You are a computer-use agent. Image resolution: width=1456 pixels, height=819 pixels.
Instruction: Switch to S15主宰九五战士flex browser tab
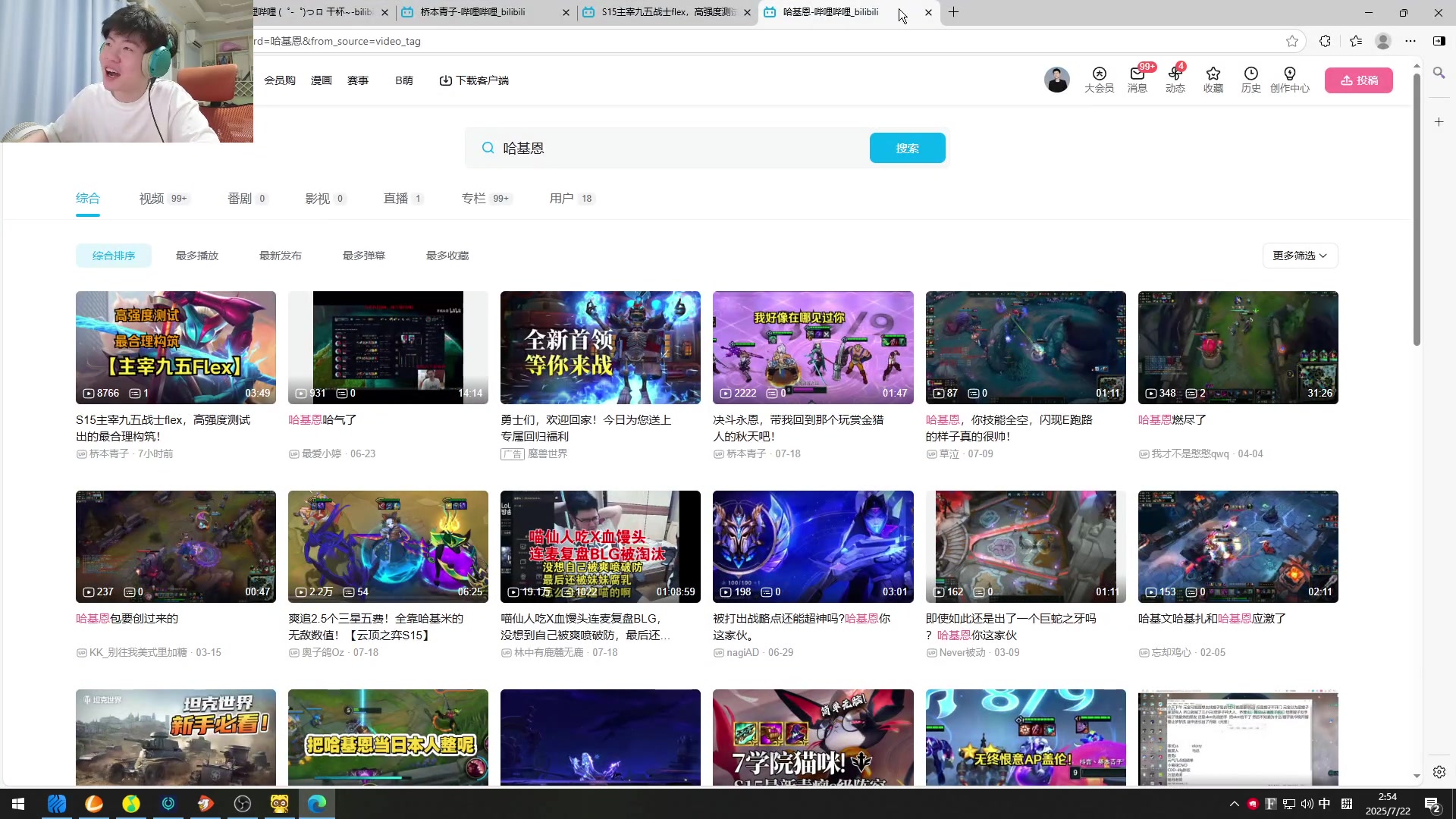(x=667, y=12)
